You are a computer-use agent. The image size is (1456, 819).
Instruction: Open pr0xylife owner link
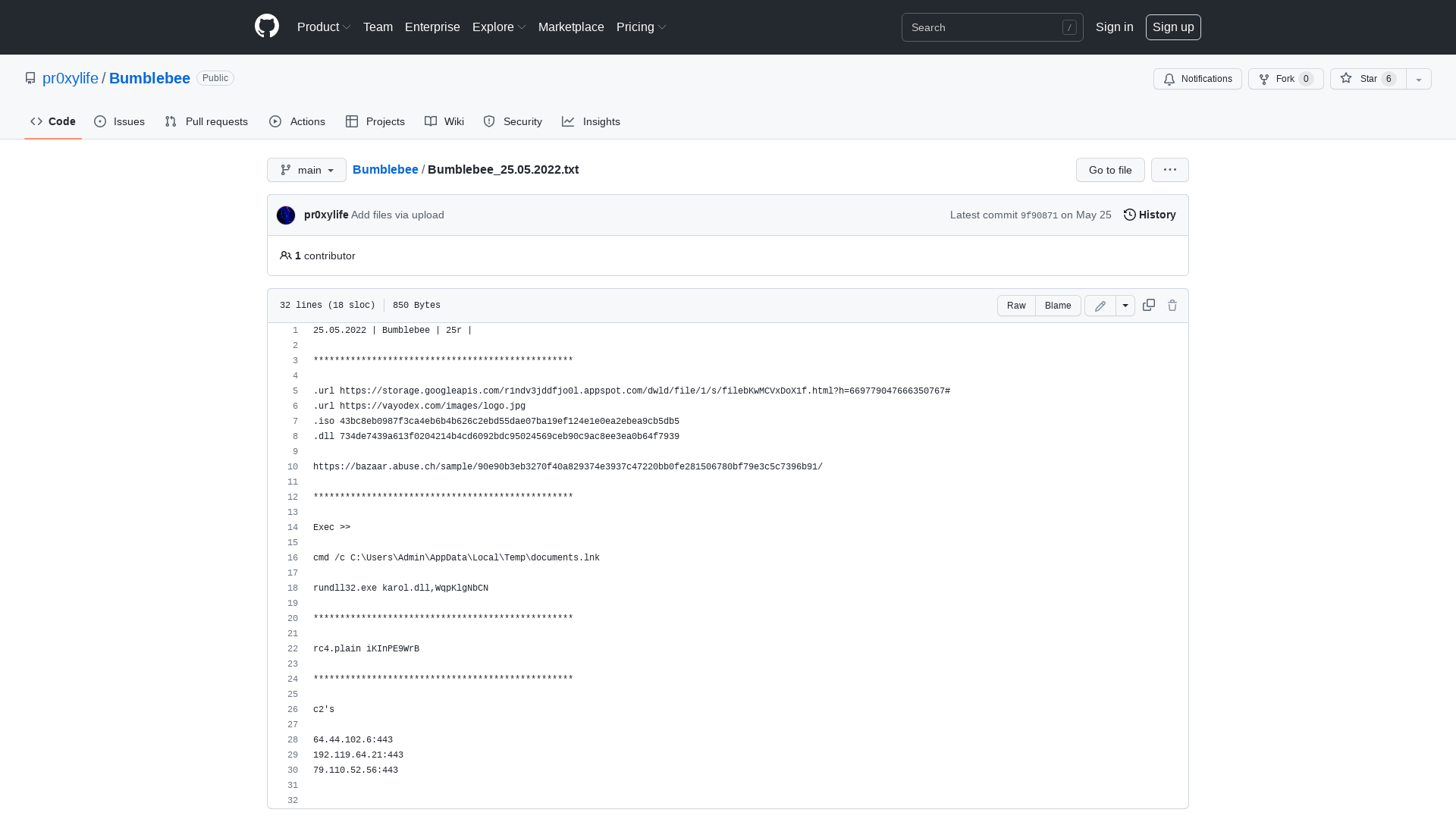pos(71,78)
